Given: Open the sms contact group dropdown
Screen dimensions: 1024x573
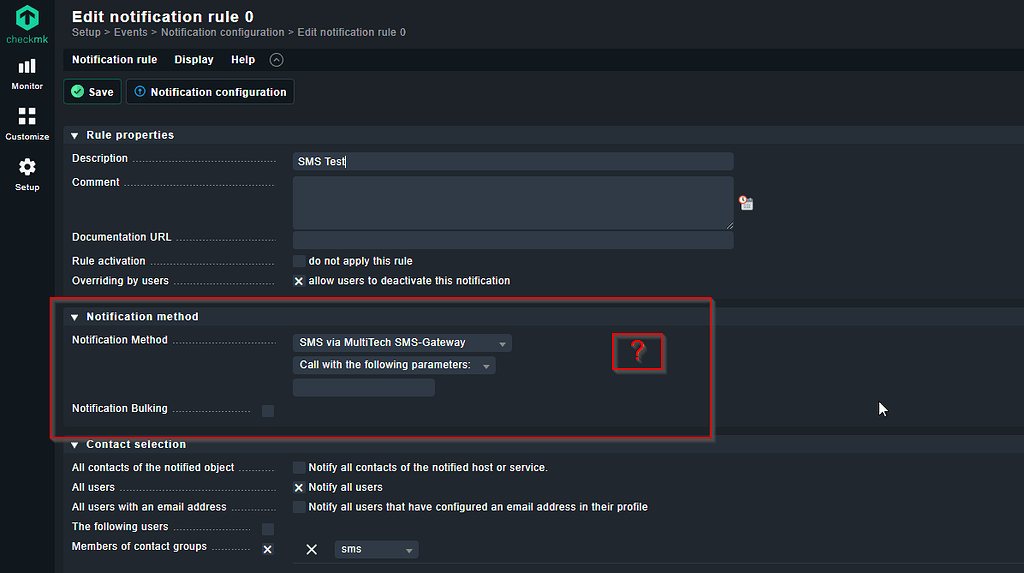Looking at the screenshot, I should coord(376,550).
